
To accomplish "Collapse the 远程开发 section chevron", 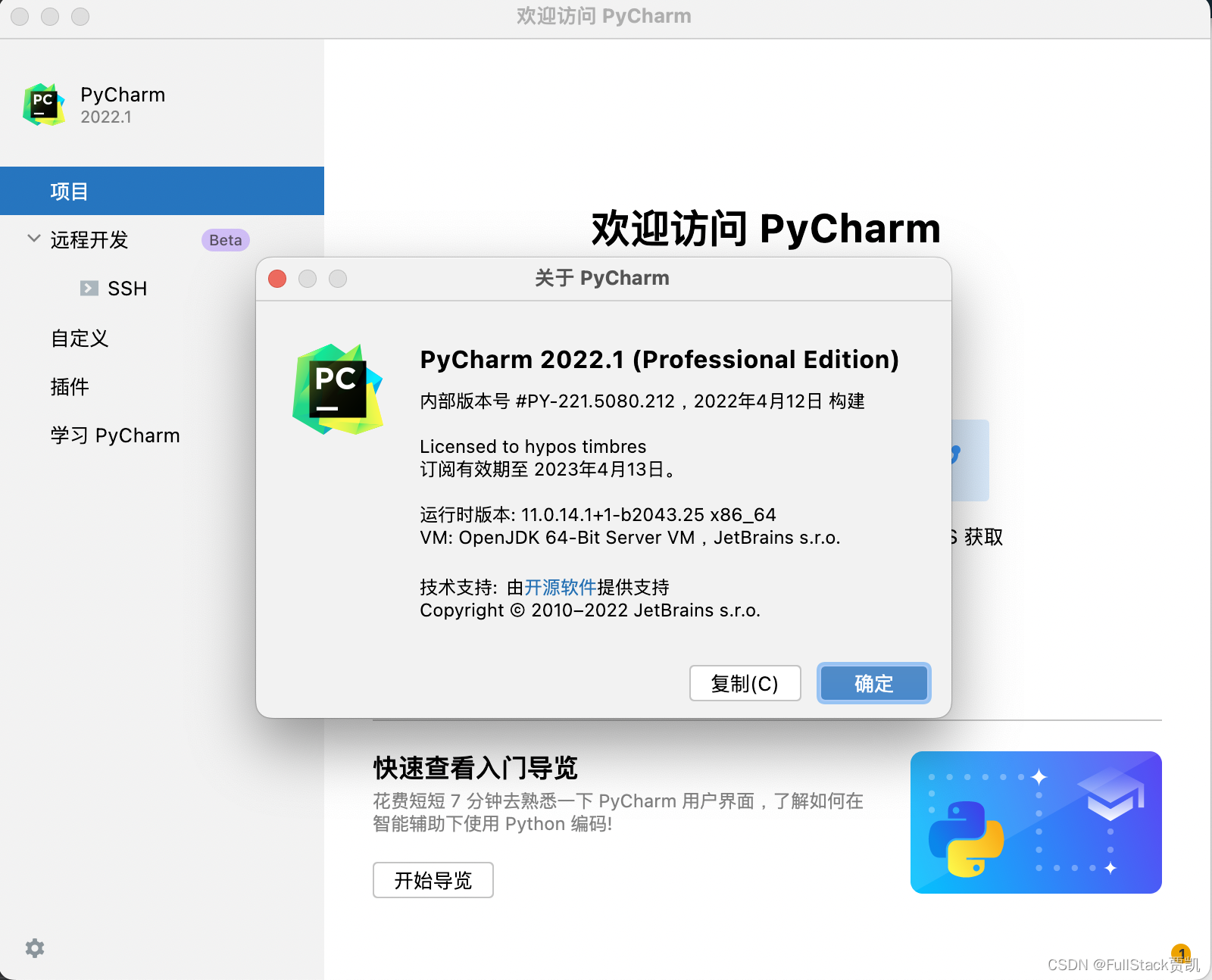I will 34,239.
